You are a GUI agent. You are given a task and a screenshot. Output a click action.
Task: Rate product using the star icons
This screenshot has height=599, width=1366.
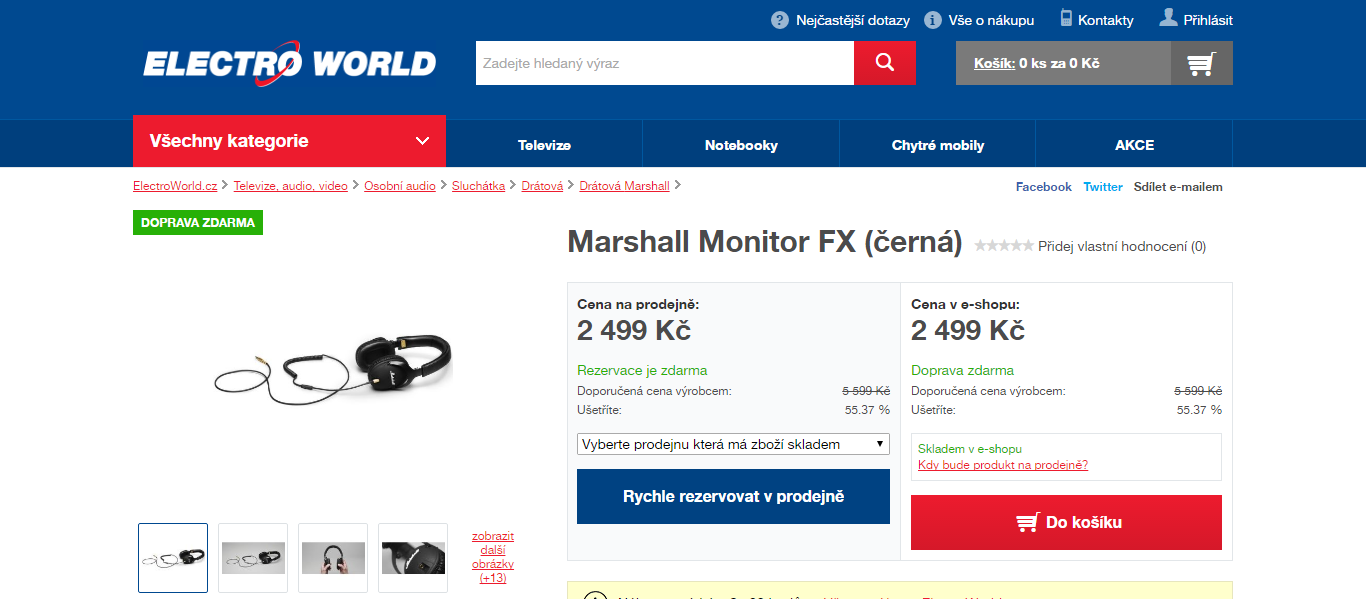(x=1004, y=246)
